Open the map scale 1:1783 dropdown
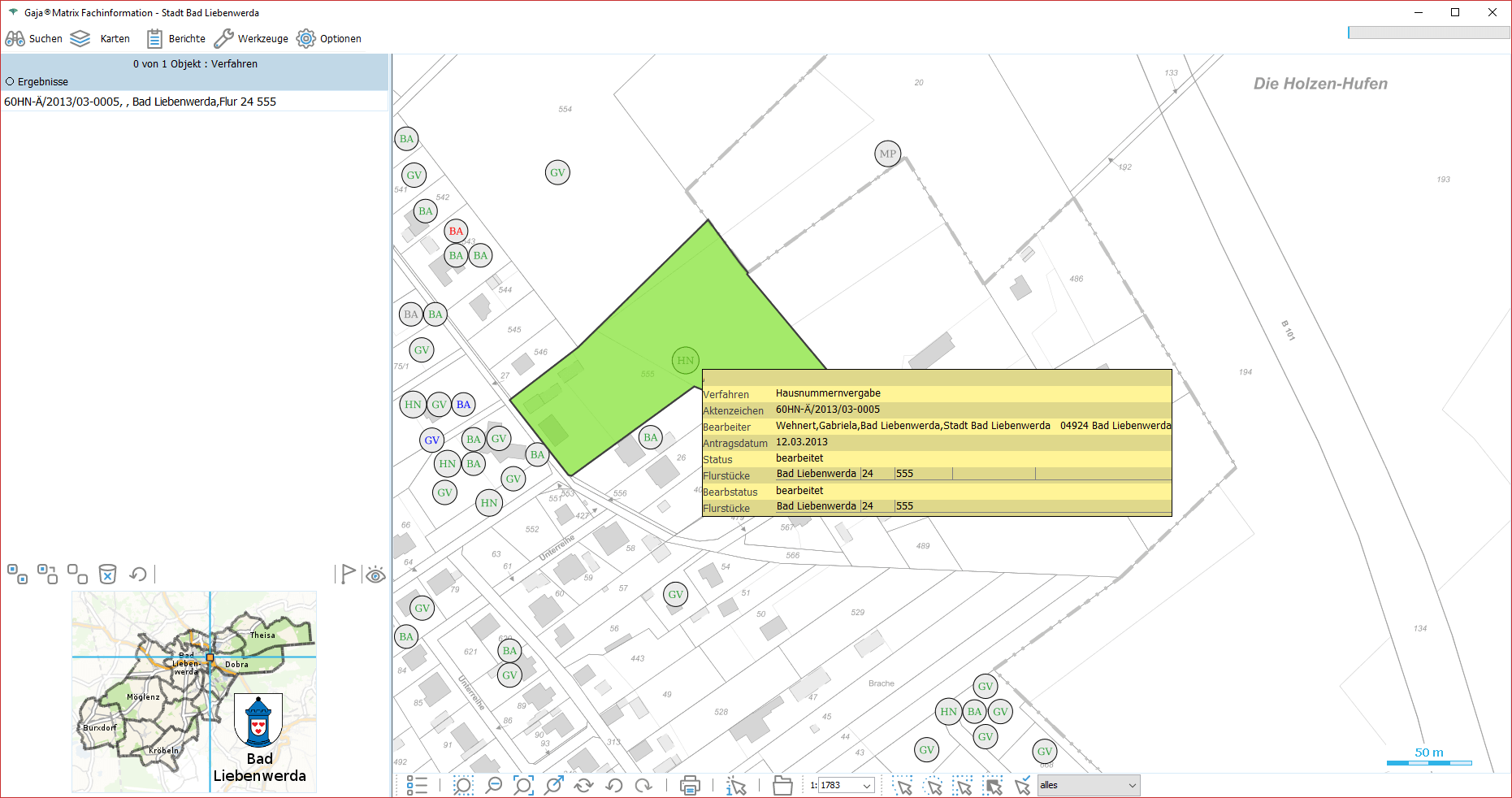 (x=867, y=785)
